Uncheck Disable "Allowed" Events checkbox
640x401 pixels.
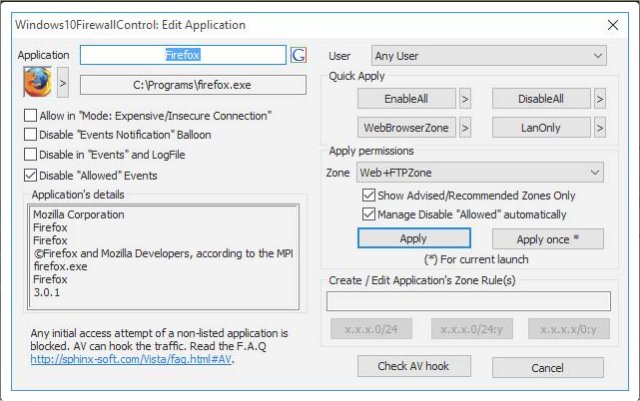tap(31, 175)
